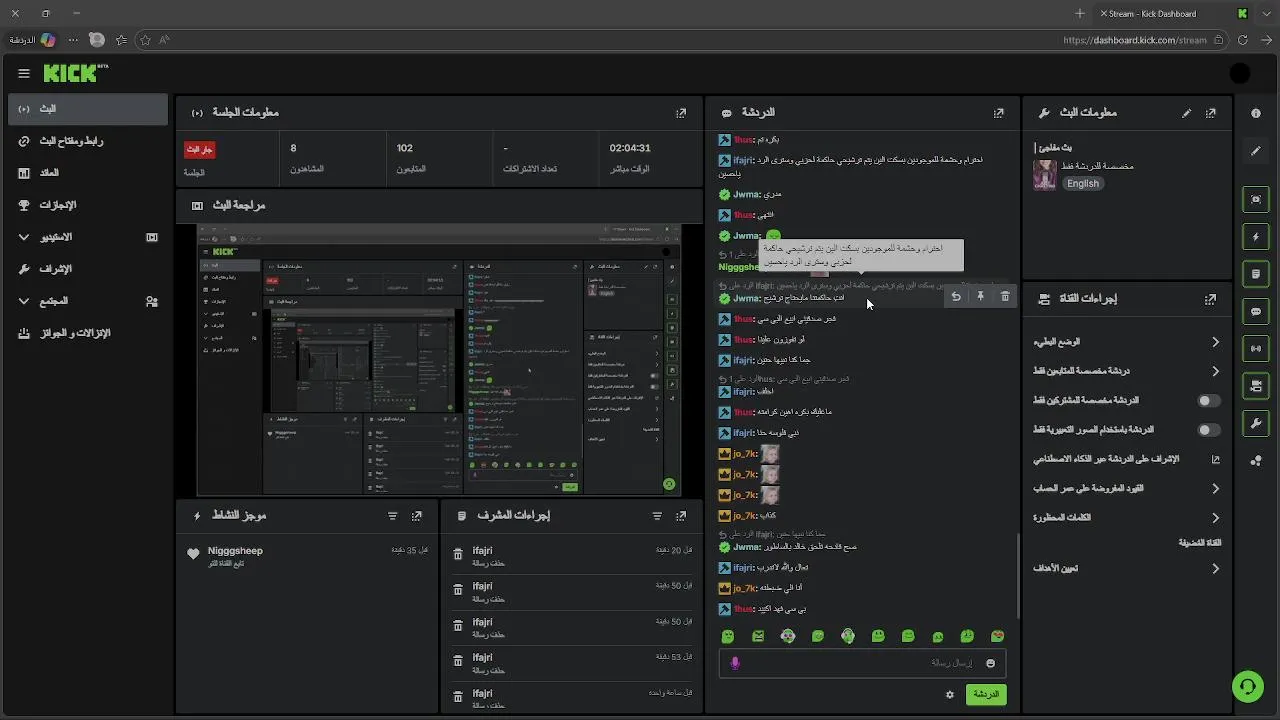The image size is (1280, 720).
Task: Filter the Moderator Actions list
Action: click(x=657, y=516)
